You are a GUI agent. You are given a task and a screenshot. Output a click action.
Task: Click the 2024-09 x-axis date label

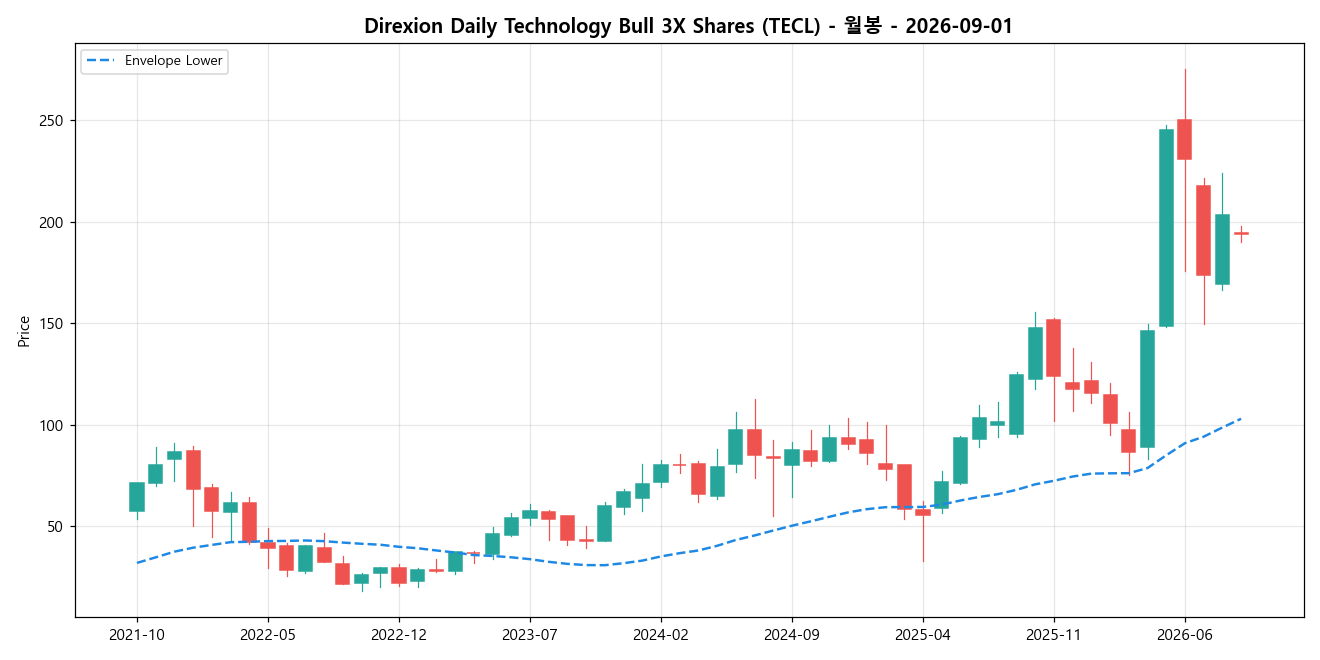792,634
